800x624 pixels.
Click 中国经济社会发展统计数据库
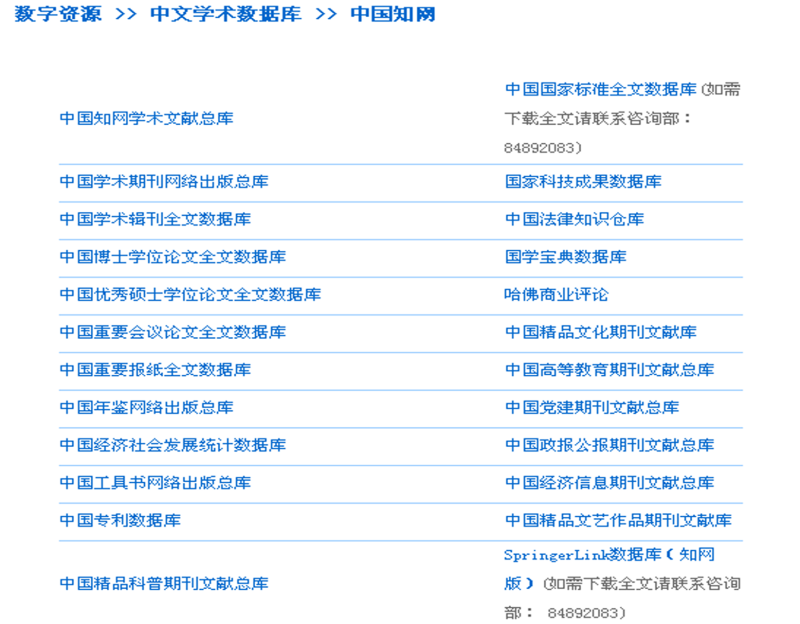click(173, 445)
